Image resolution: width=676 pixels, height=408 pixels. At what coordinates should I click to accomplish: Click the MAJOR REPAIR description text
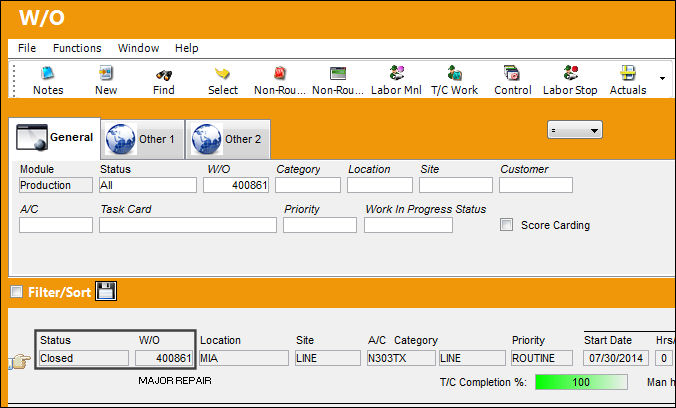pyautogui.click(x=175, y=381)
